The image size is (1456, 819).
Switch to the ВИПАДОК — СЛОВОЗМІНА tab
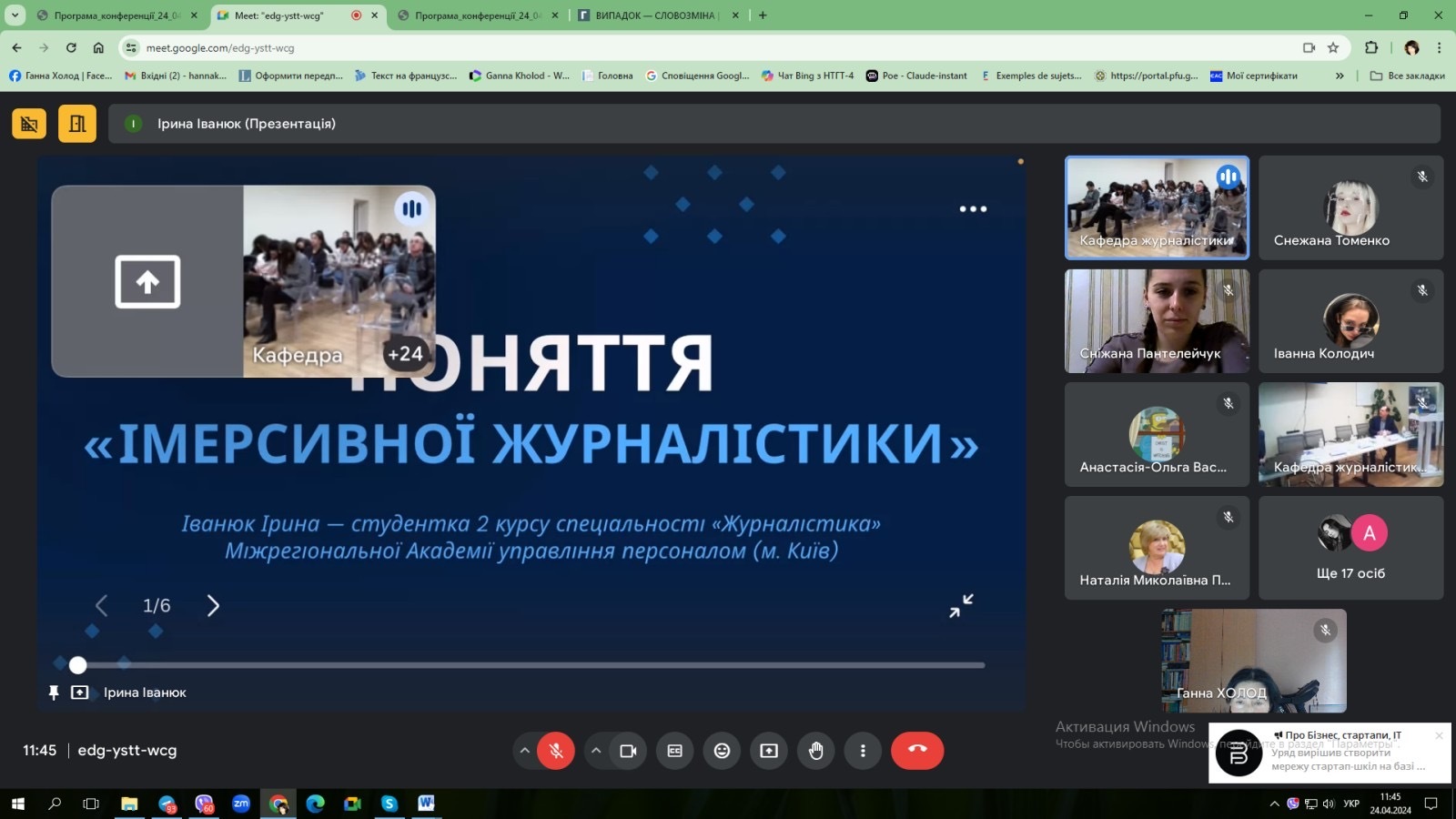click(655, 15)
